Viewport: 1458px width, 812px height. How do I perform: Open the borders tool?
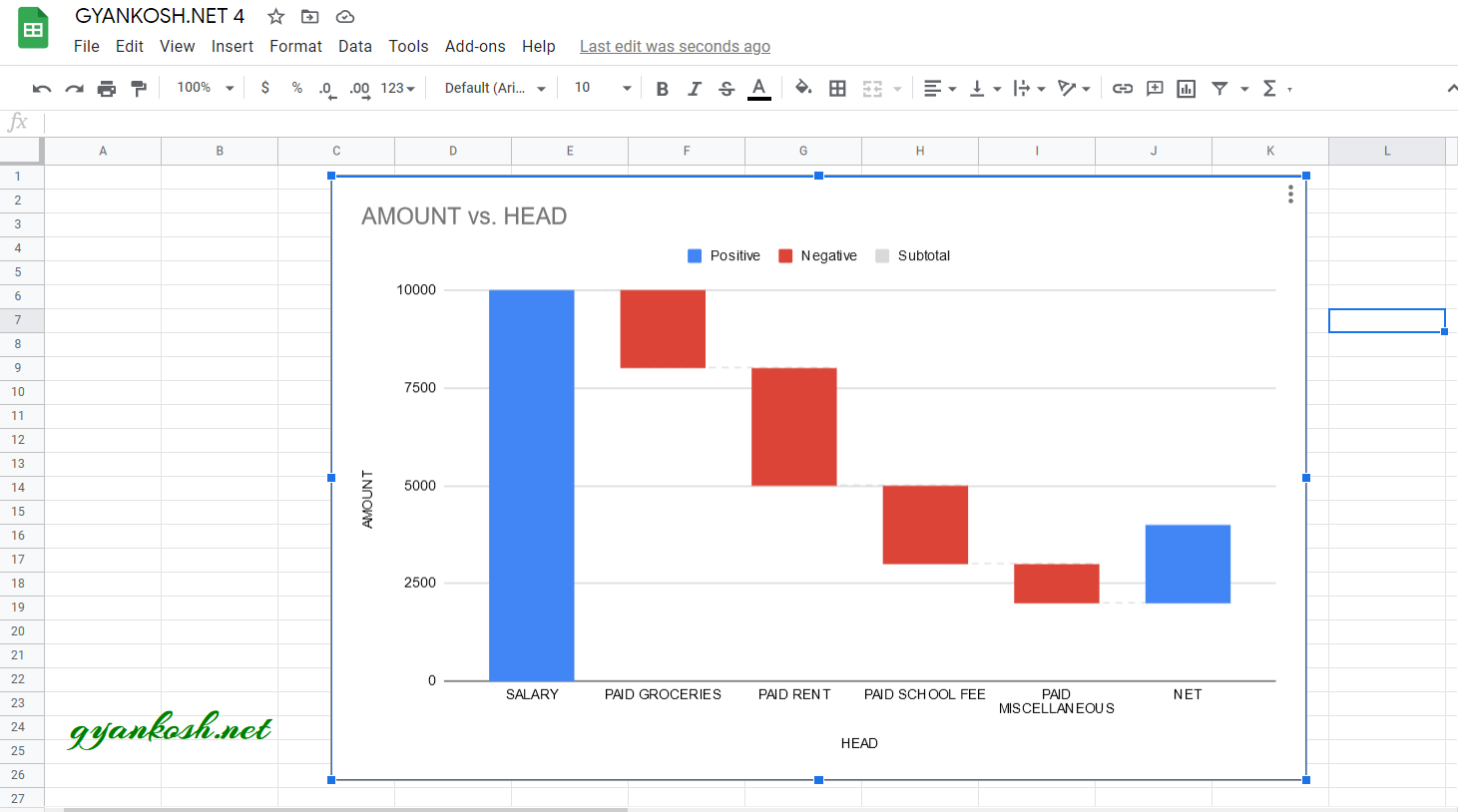pos(837,89)
